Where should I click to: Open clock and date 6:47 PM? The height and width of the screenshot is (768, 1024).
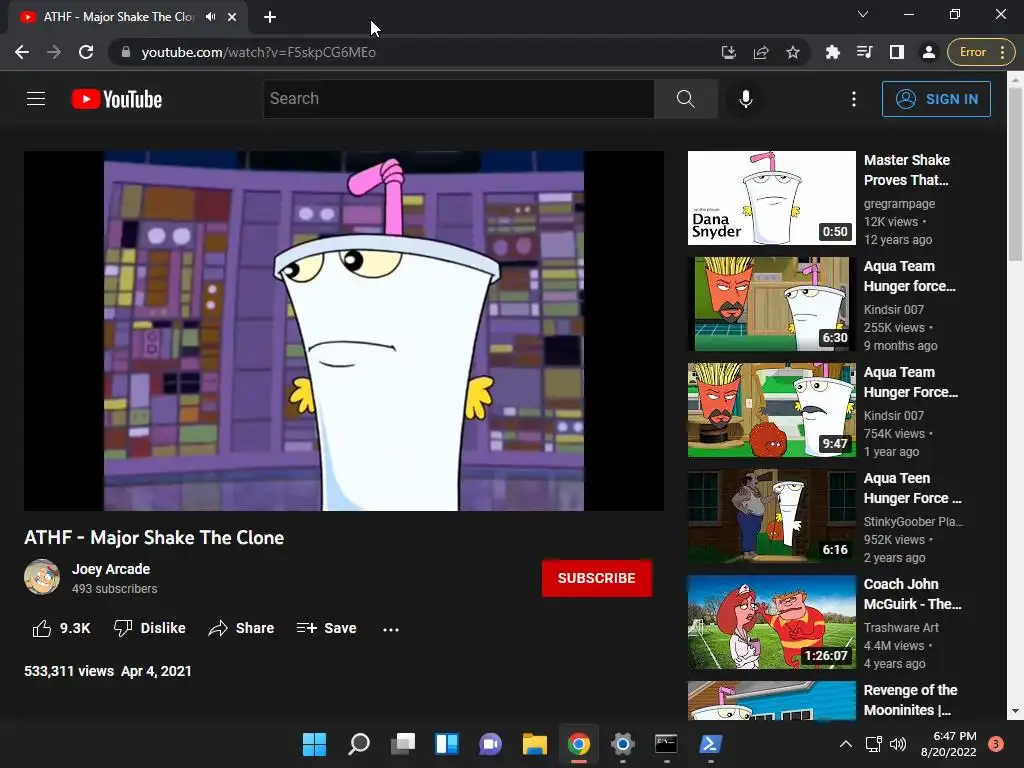pos(949,744)
